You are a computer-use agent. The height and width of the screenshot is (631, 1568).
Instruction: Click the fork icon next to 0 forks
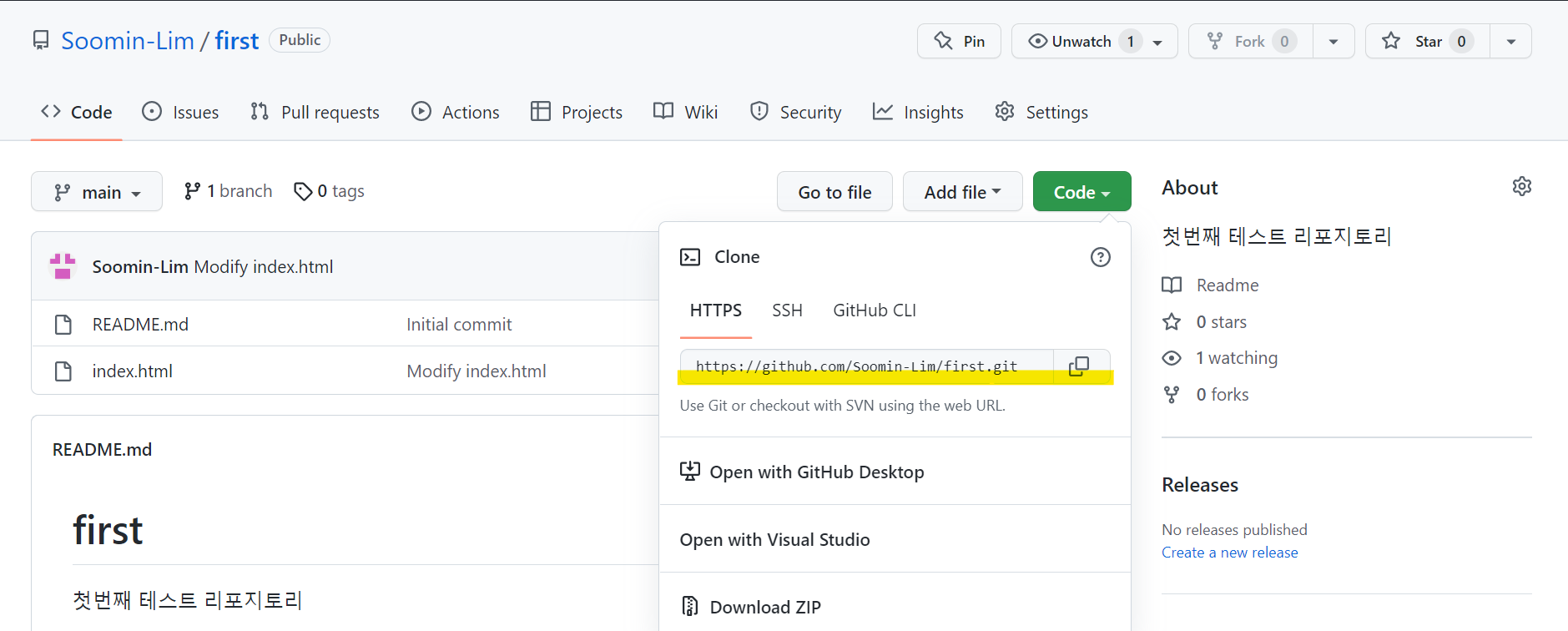click(x=1172, y=395)
